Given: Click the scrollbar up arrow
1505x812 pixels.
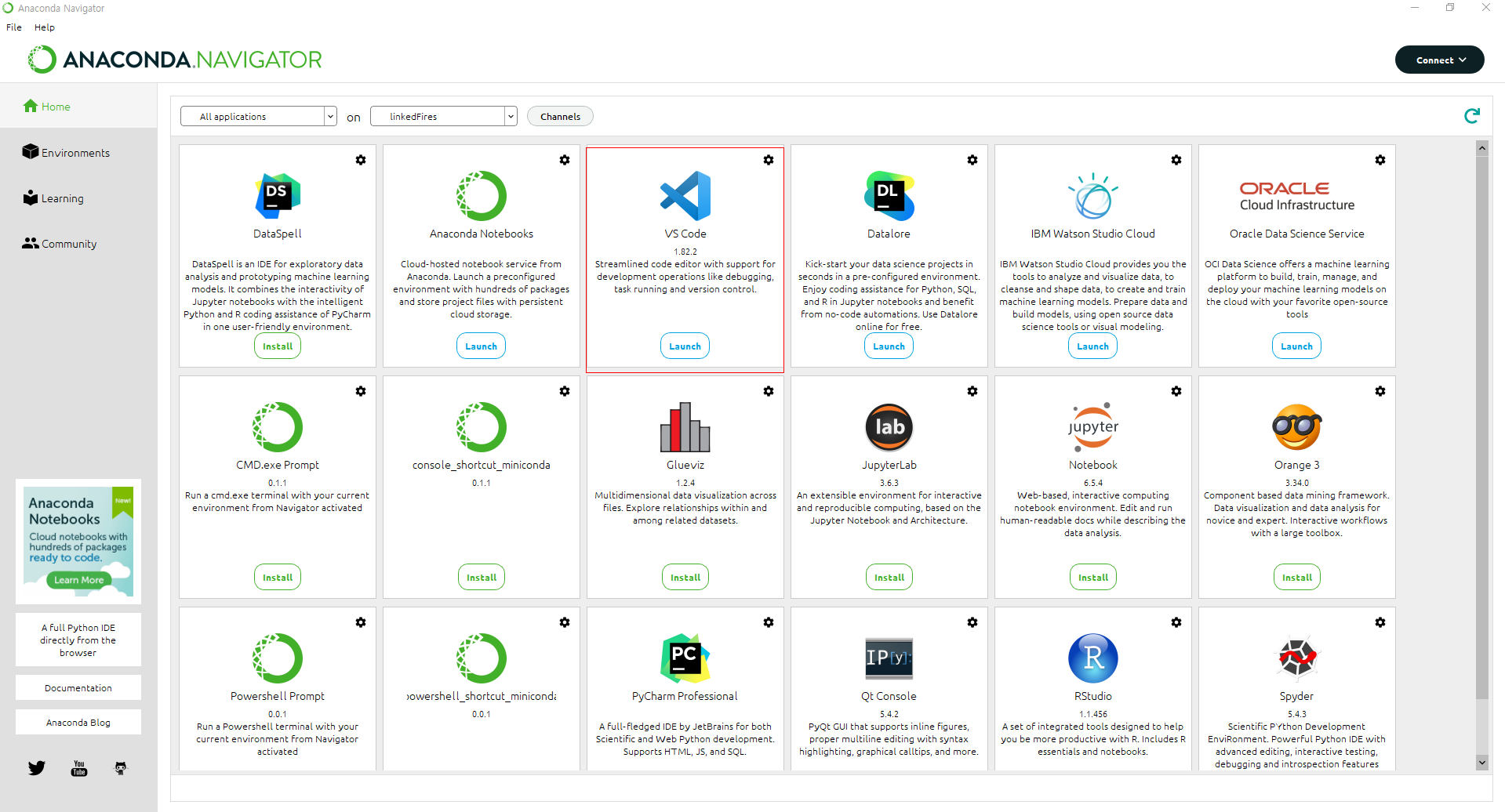Looking at the screenshot, I should tap(1481, 147).
